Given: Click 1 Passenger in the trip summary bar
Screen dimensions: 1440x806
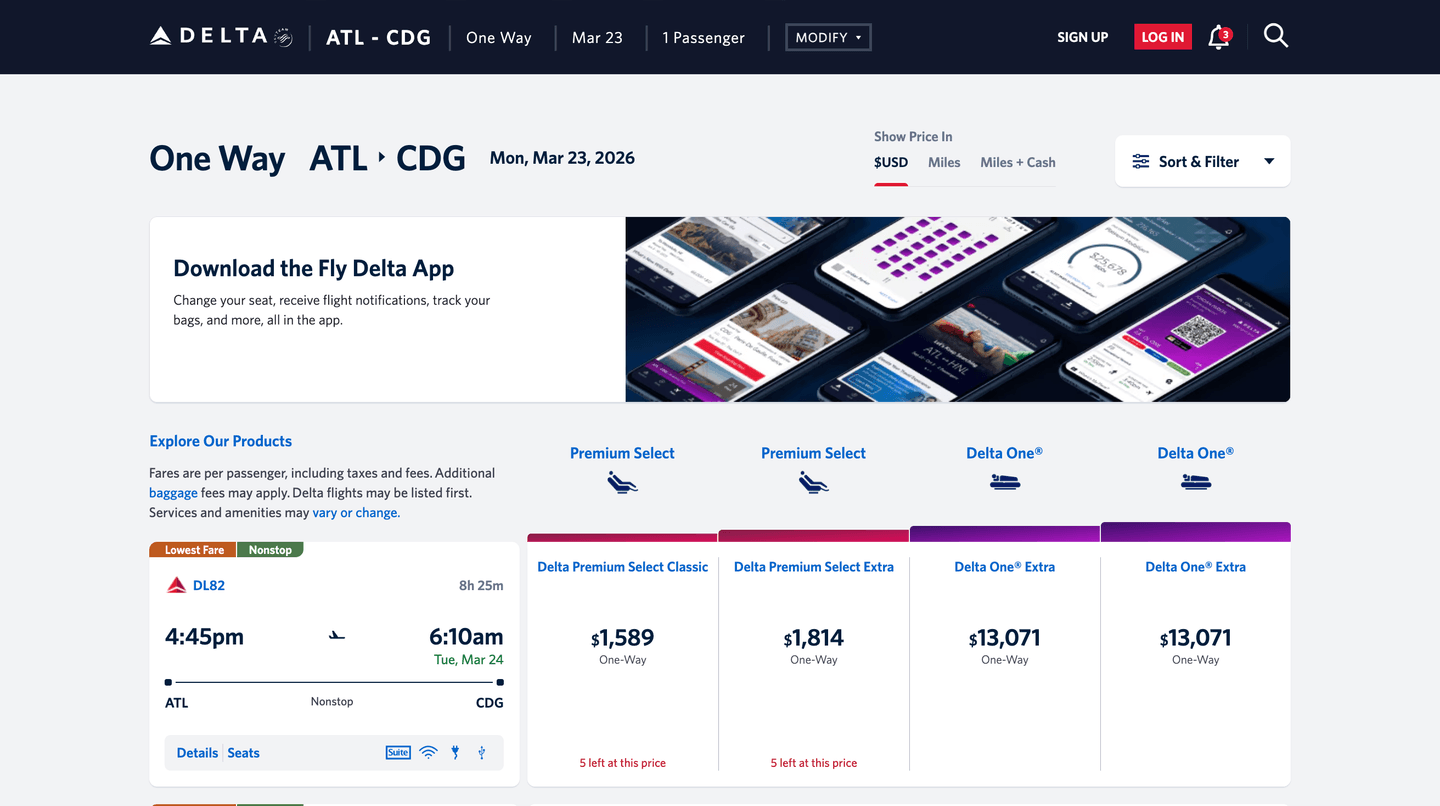Looking at the screenshot, I should coord(703,37).
